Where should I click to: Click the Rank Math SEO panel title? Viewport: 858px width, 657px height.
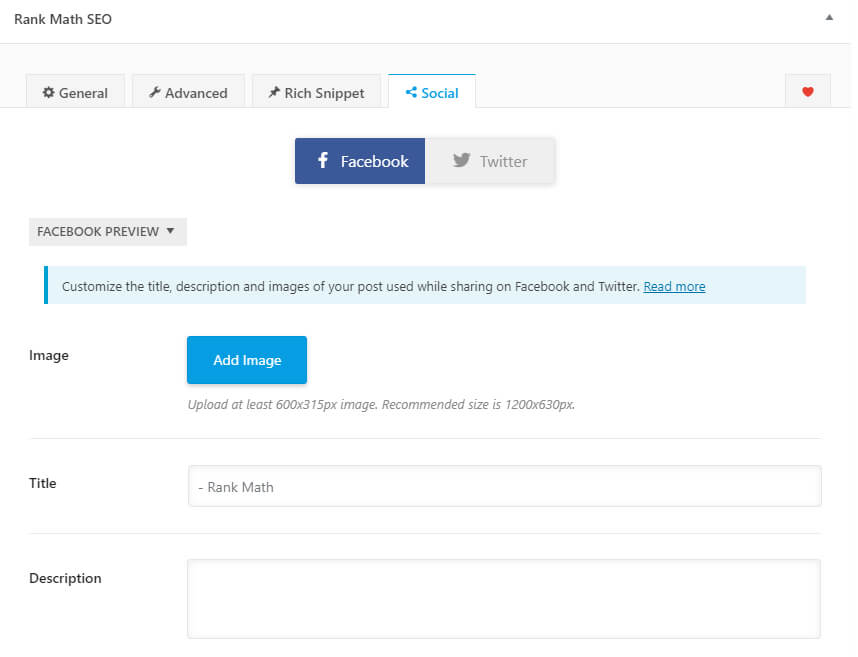click(63, 19)
